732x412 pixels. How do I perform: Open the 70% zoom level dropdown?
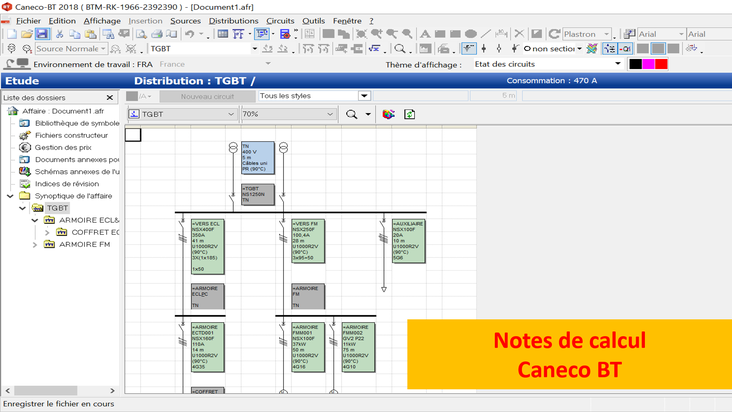[330, 114]
